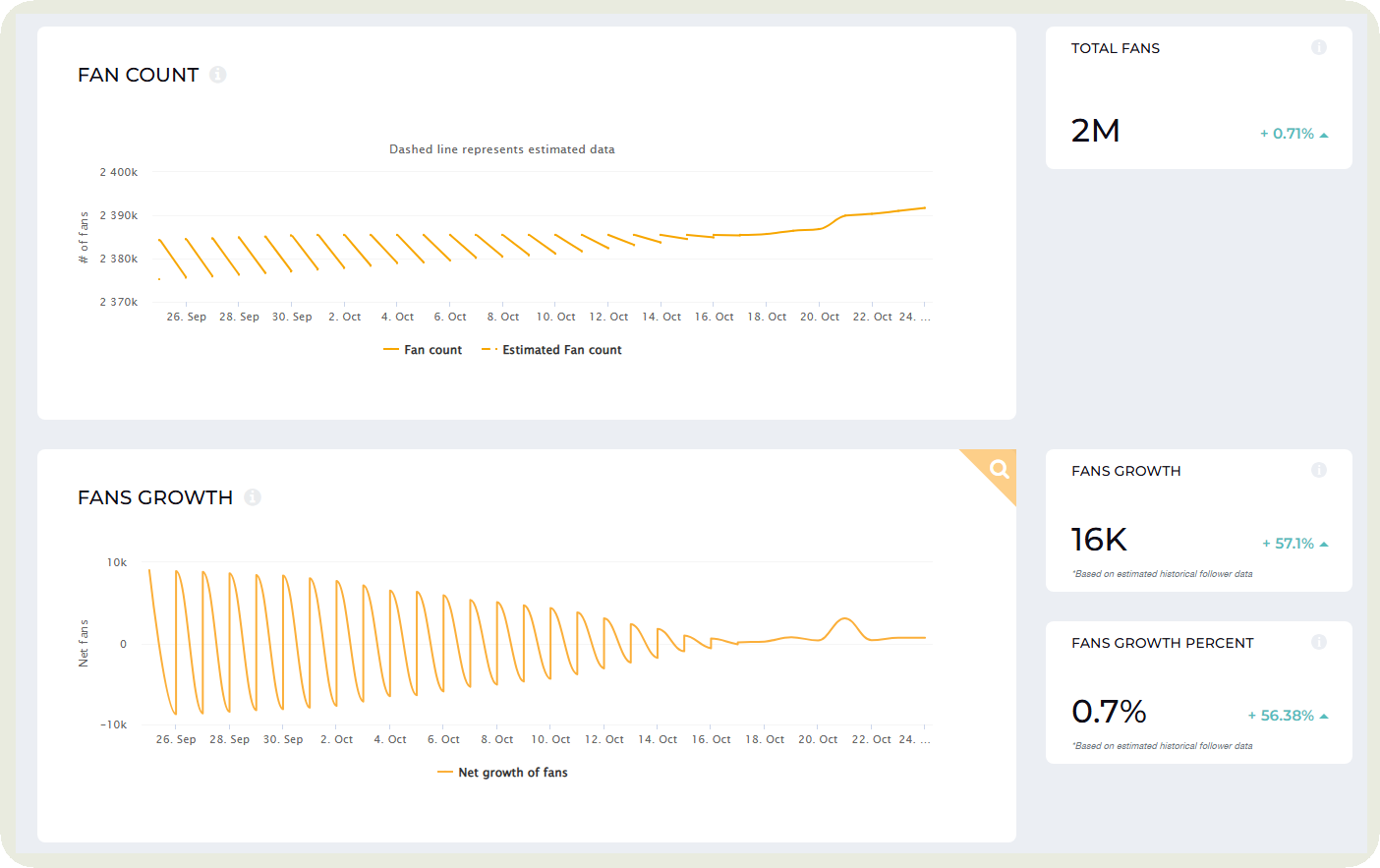Click the trend arrow beside +57.1%
The width and height of the screenshot is (1380, 868).
click(1325, 542)
